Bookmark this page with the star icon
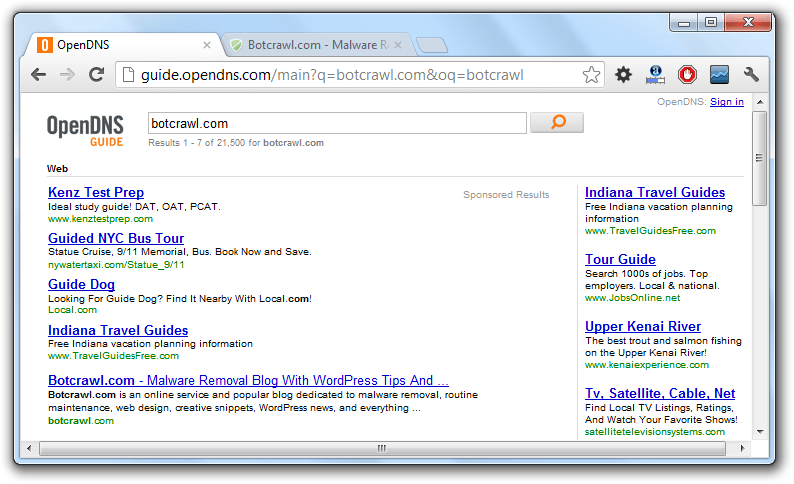 pos(591,75)
